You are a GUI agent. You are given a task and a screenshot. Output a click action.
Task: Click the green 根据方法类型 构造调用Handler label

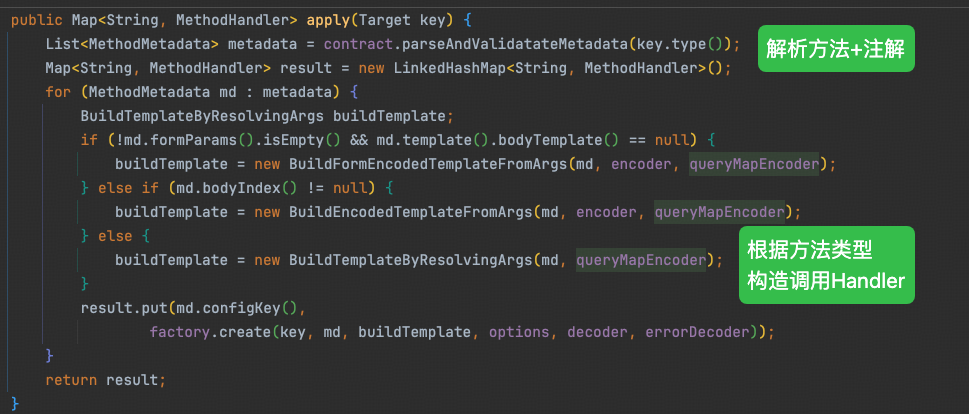pyautogui.click(x=826, y=267)
